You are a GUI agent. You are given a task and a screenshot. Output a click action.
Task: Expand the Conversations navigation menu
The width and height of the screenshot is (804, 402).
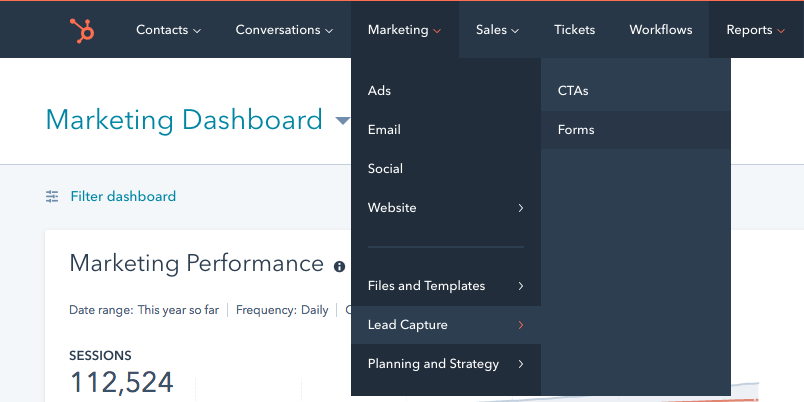(x=284, y=30)
